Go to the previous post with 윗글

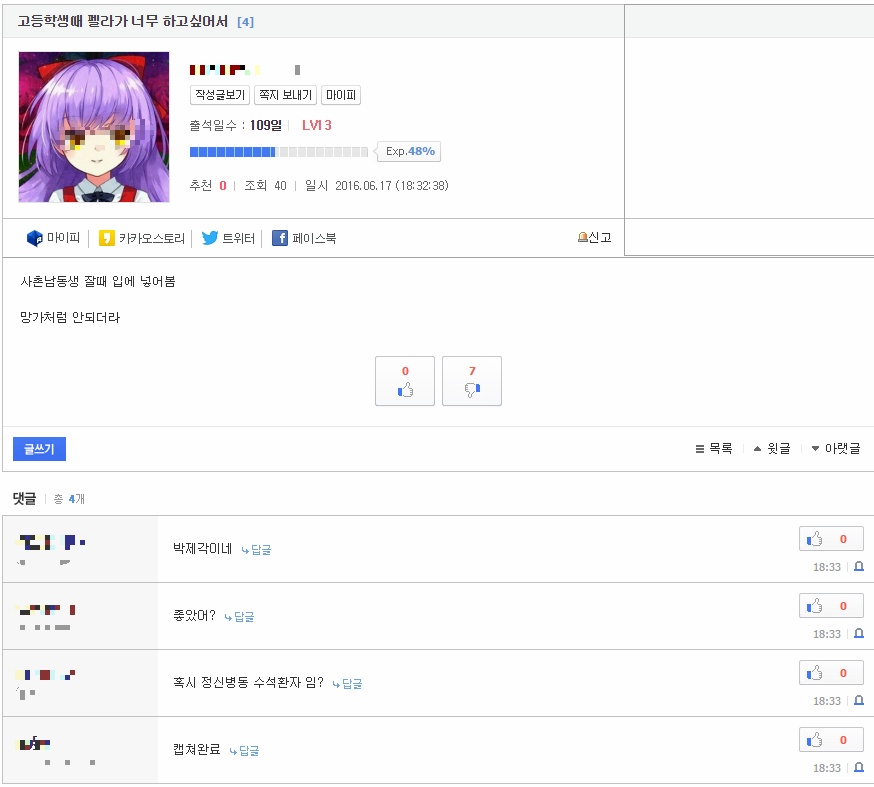(772, 449)
